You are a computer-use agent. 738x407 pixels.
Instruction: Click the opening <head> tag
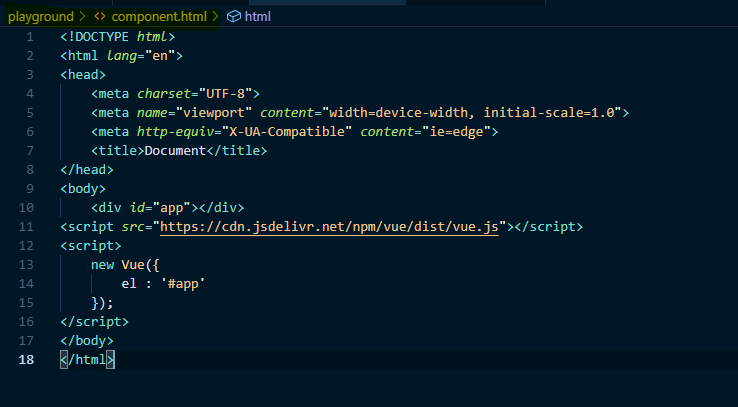tap(83, 75)
